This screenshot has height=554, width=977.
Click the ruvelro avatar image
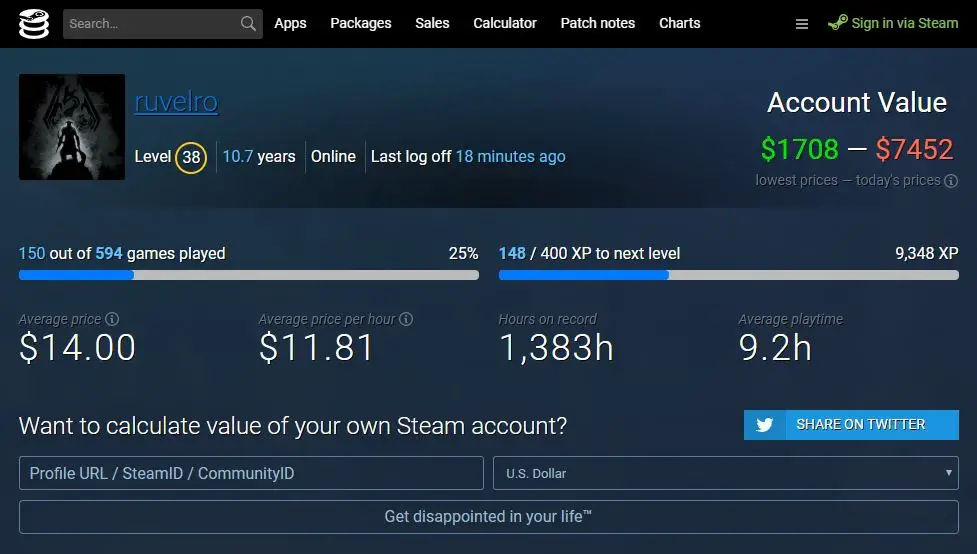pyautogui.click(x=72, y=127)
